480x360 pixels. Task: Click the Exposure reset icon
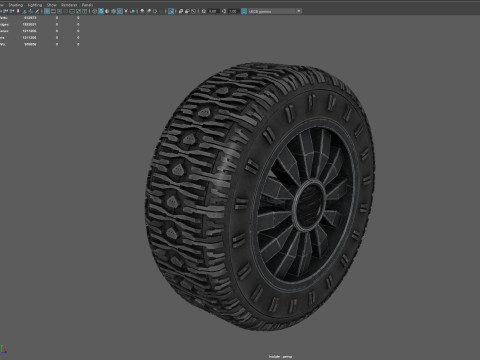[x=204, y=11]
